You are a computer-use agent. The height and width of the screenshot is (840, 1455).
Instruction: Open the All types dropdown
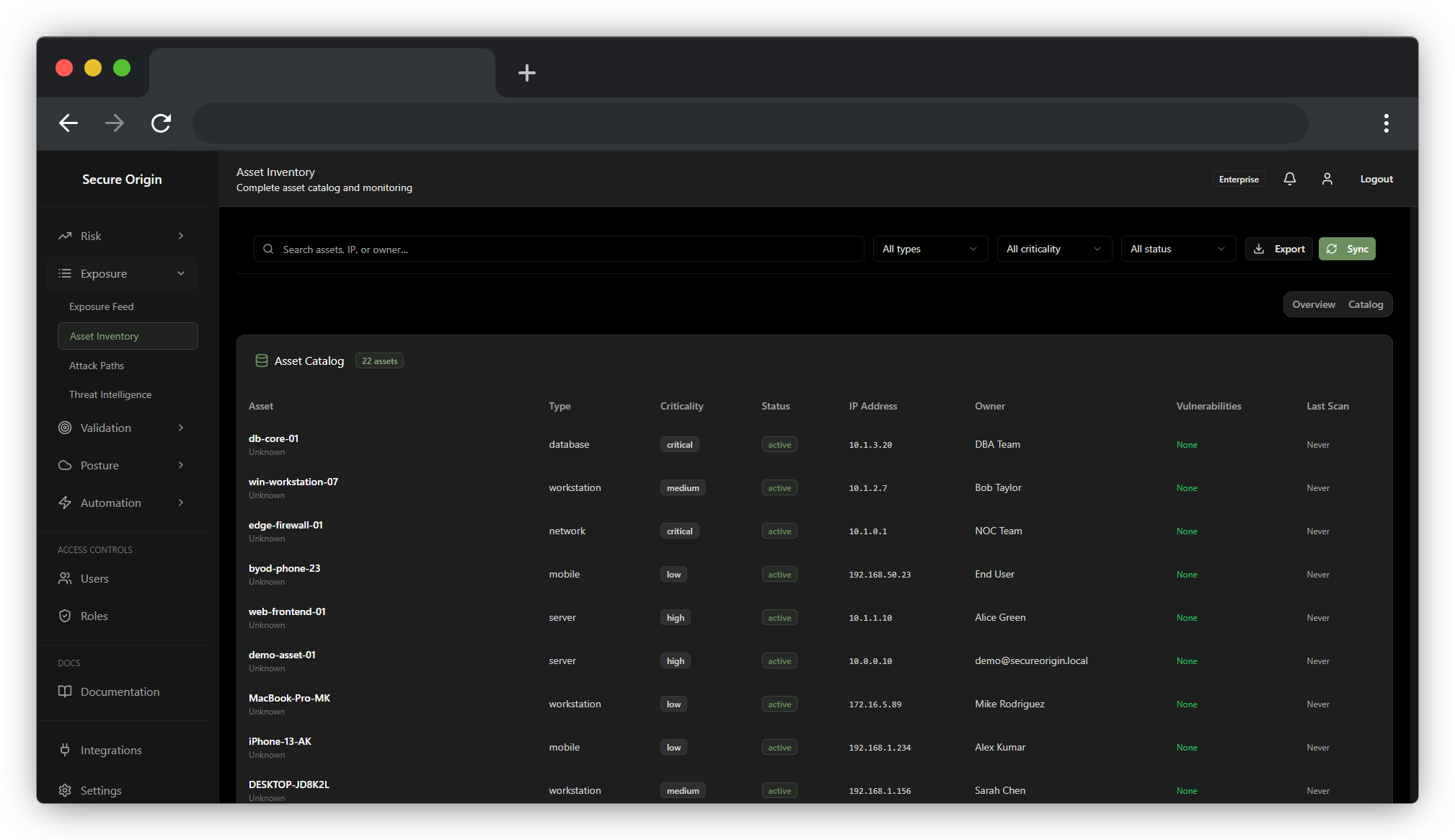click(x=929, y=249)
